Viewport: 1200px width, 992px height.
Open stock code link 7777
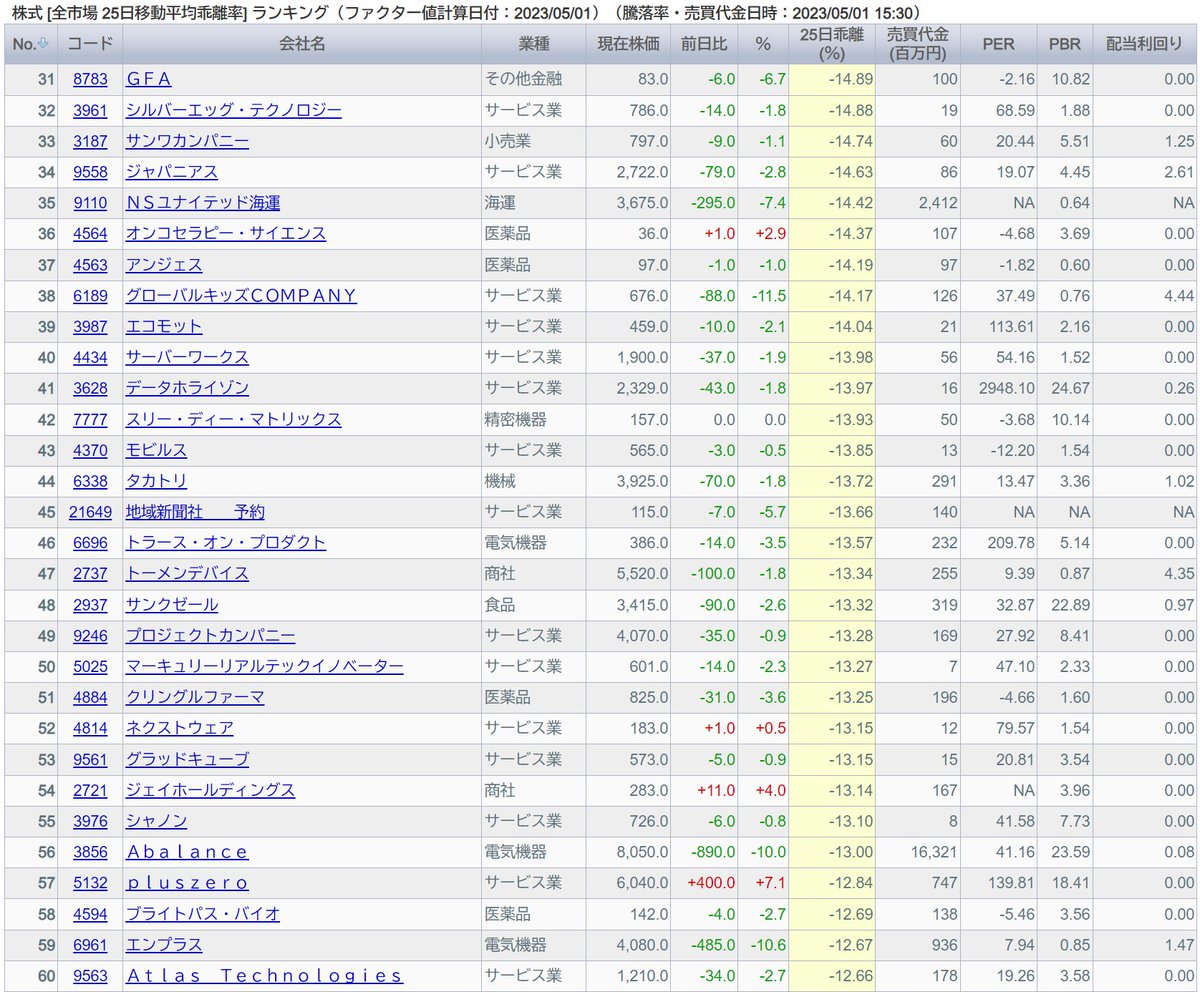click(x=90, y=419)
